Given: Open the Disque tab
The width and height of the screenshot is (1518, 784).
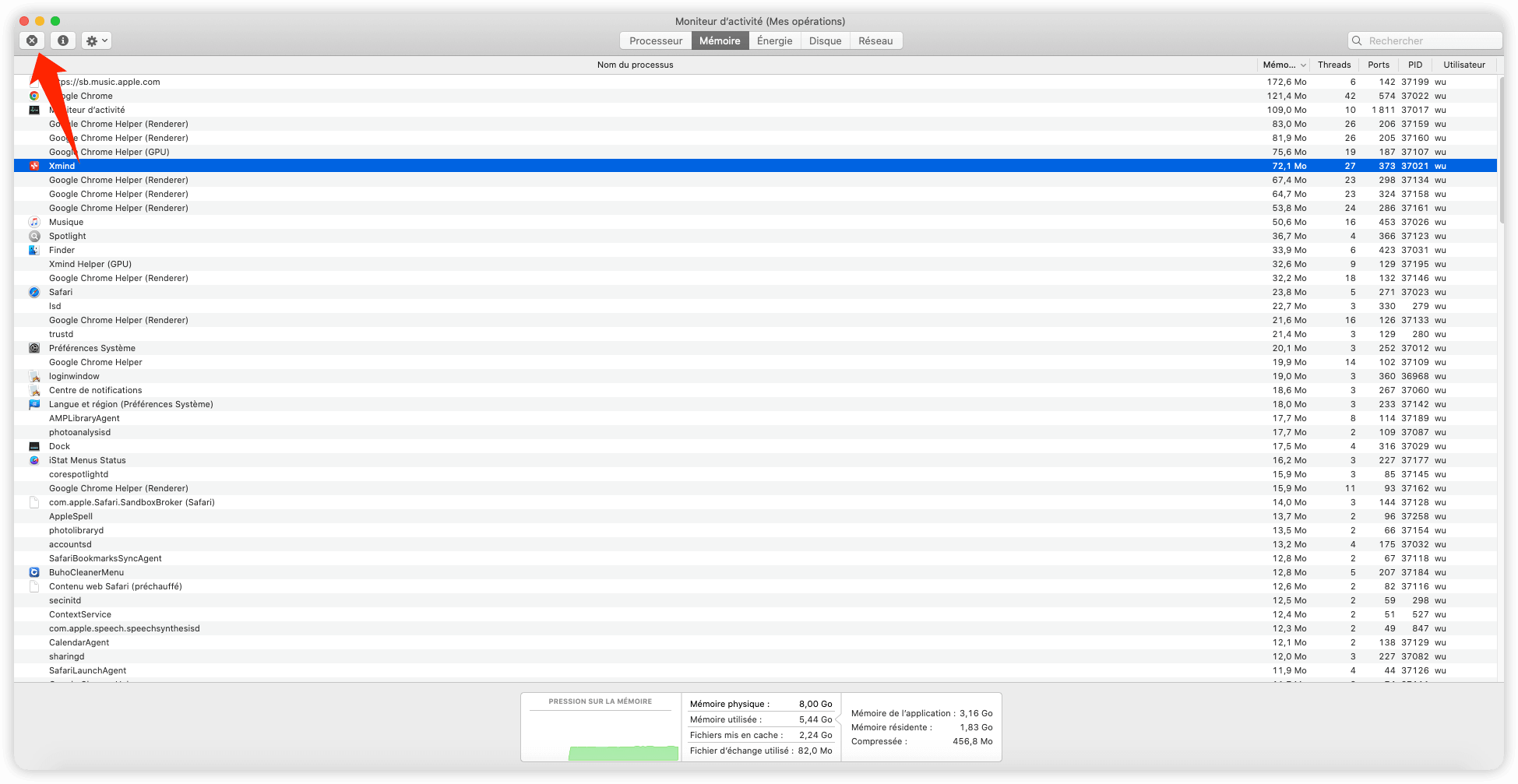Looking at the screenshot, I should click(825, 40).
